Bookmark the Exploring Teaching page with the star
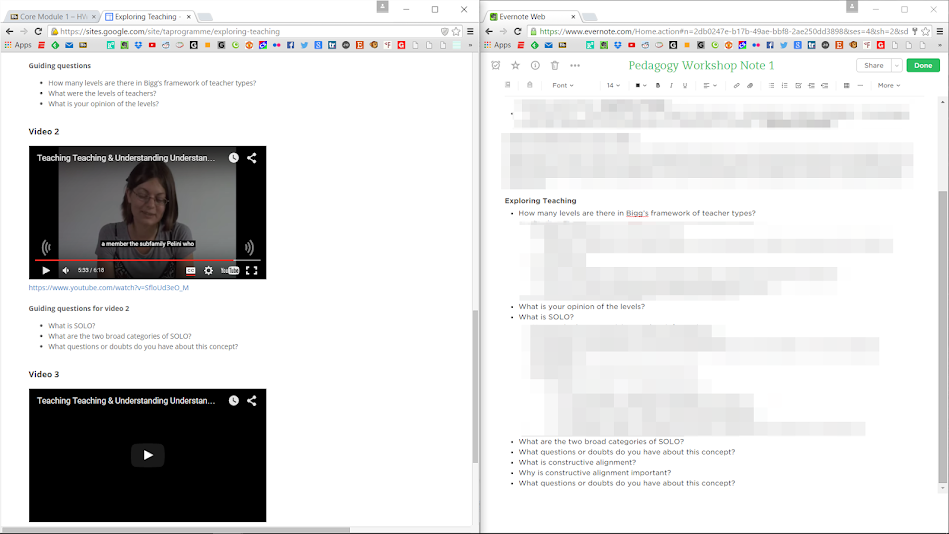The width and height of the screenshot is (949, 534). (x=456, y=31)
